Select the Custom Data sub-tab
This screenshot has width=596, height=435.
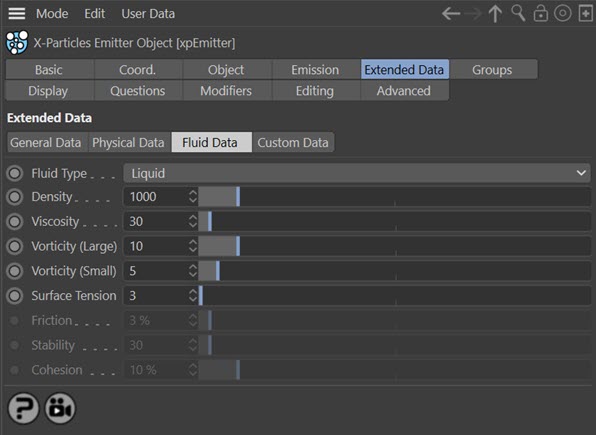tap(293, 142)
